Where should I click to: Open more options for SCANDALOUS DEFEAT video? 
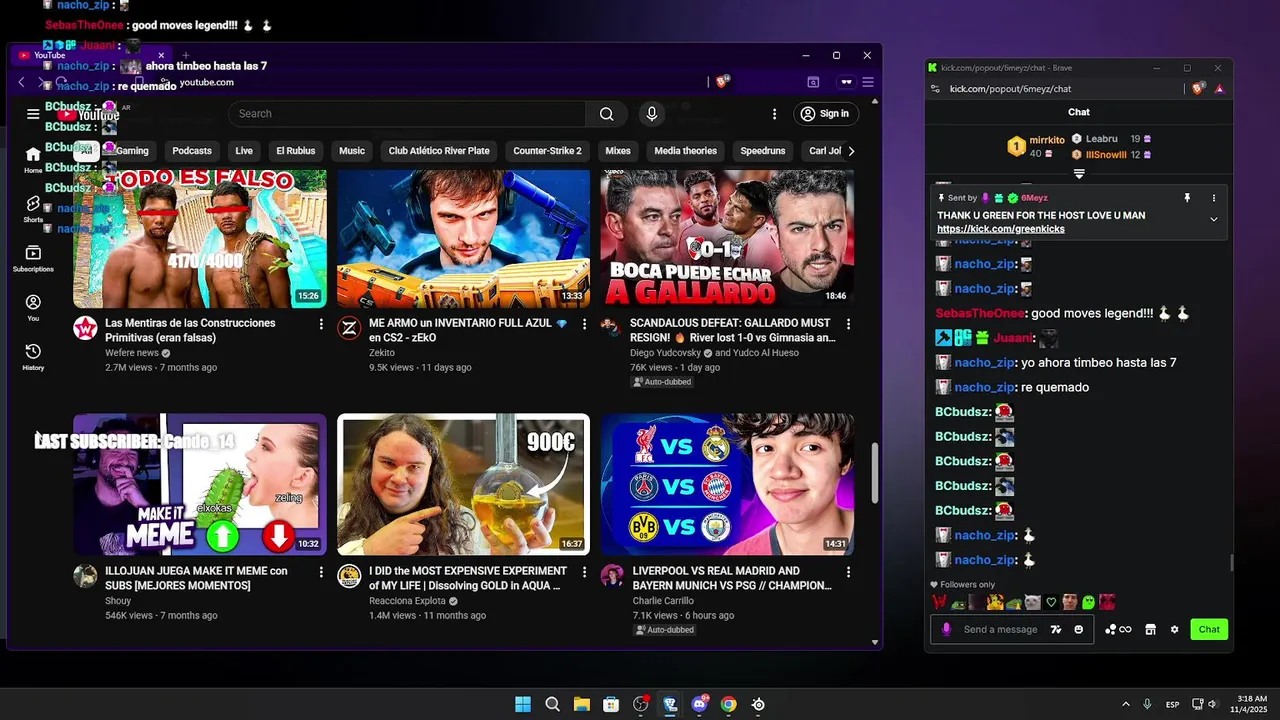[848, 324]
